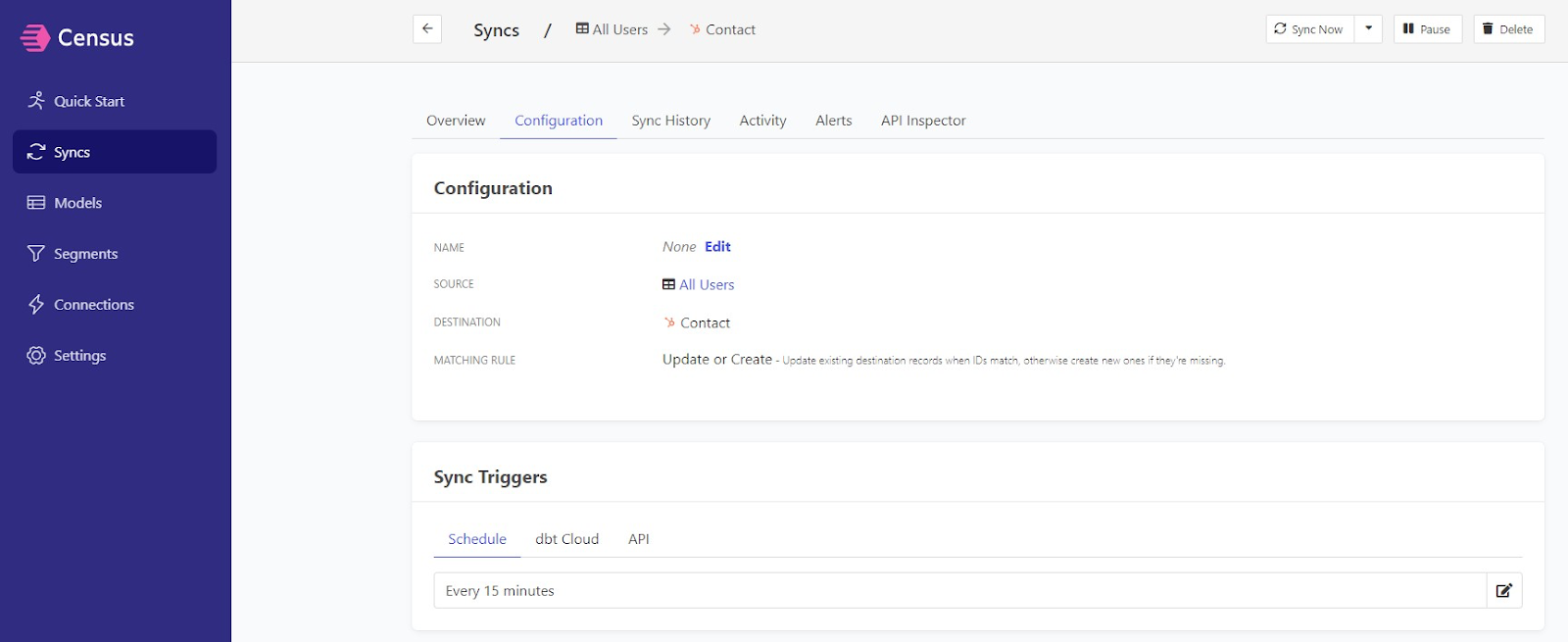This screenshot has width=1568, height=642.
Task: Click the Every 15 minutes schedule field
Action: 960,591
